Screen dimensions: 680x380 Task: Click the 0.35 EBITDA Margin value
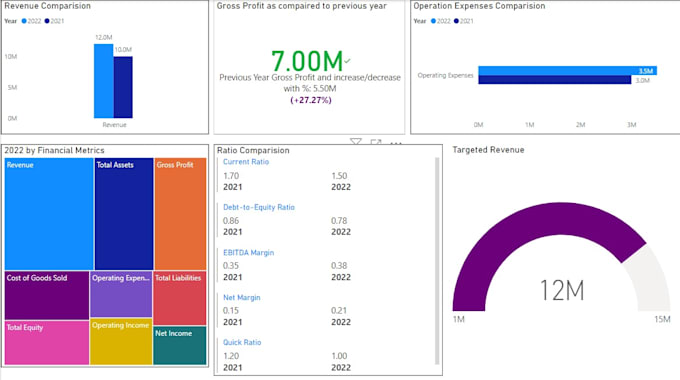[231, 265]
